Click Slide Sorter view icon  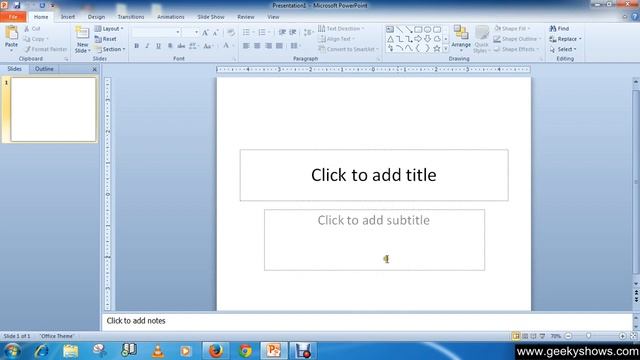click(x=525, y=336)
